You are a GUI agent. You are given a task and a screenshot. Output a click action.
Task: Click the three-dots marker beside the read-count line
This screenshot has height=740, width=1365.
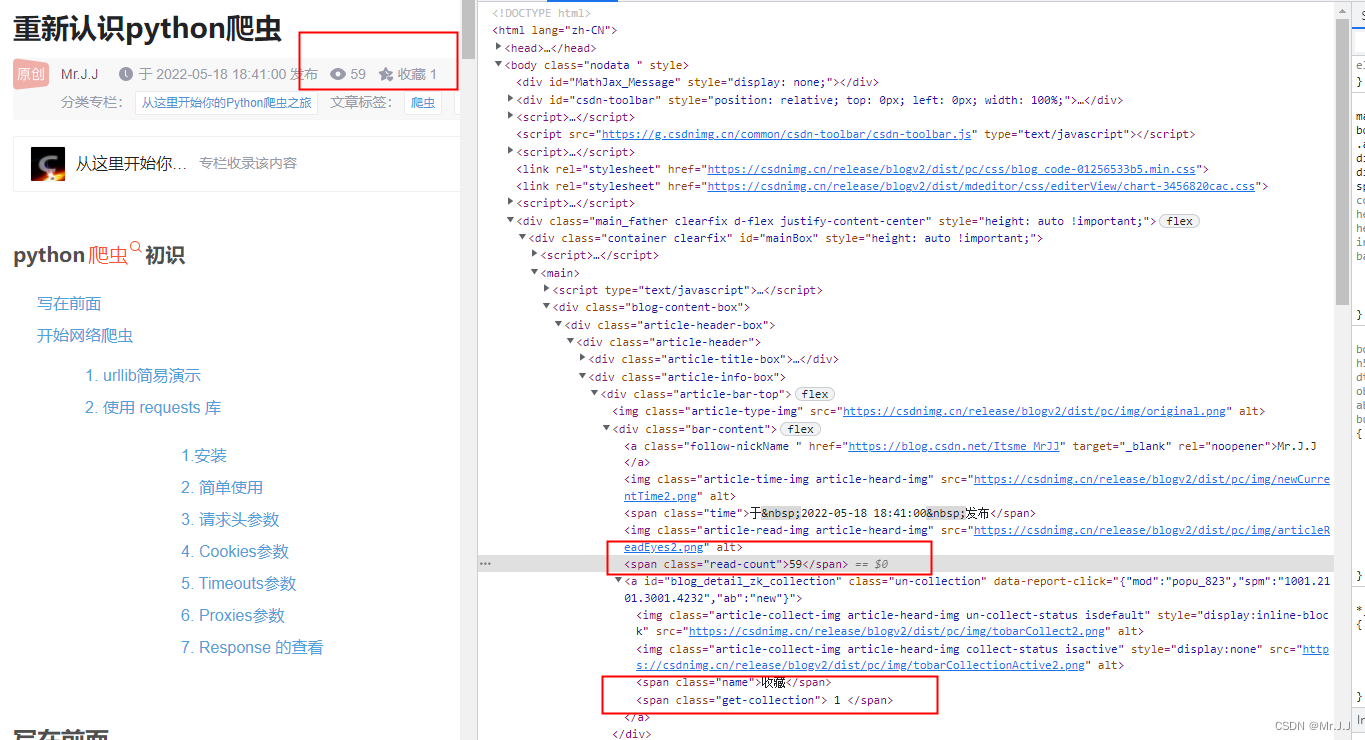click(485, 564)
